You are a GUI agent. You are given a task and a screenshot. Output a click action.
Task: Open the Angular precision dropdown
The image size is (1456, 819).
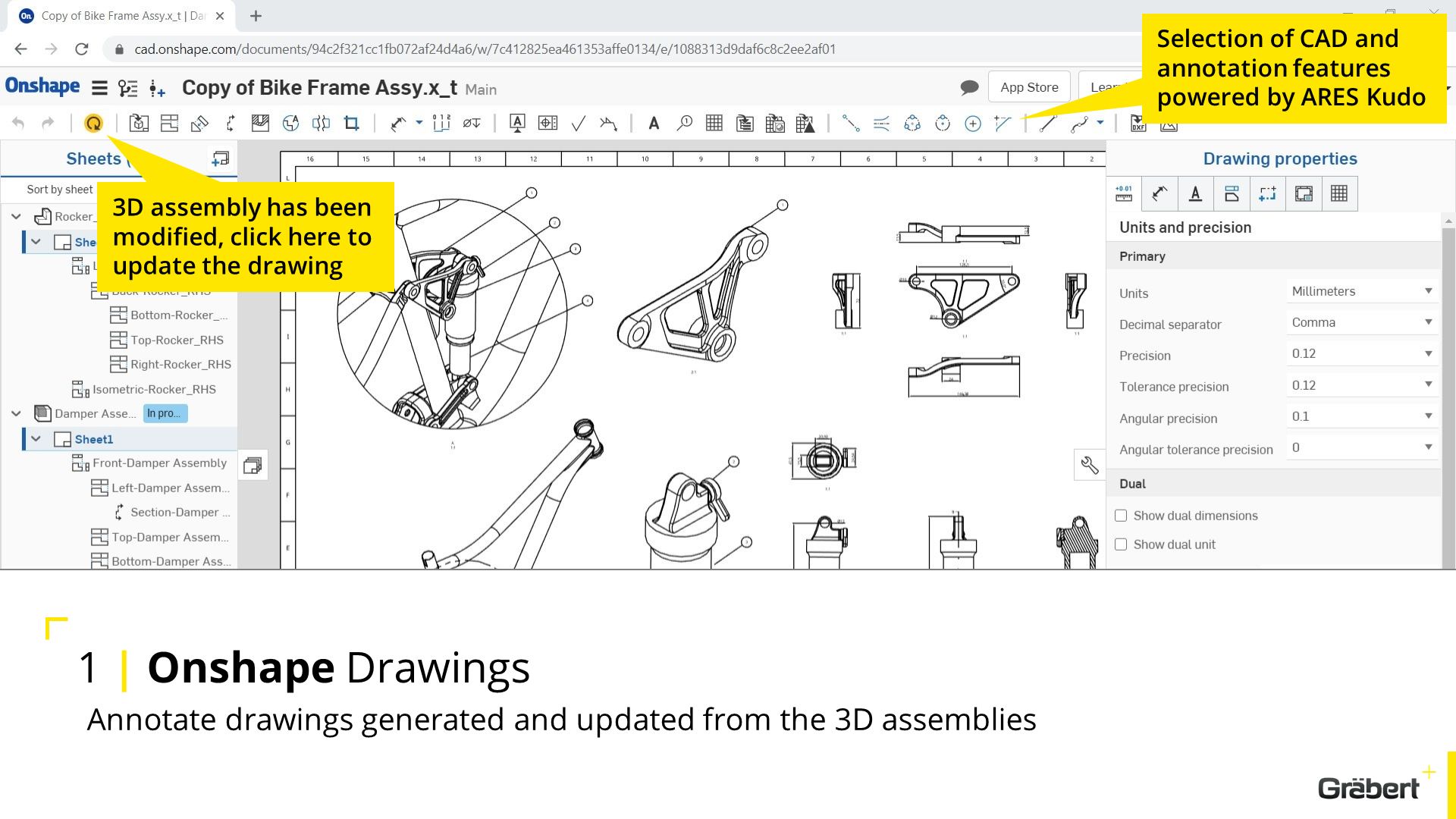[x=1362, y=416]
